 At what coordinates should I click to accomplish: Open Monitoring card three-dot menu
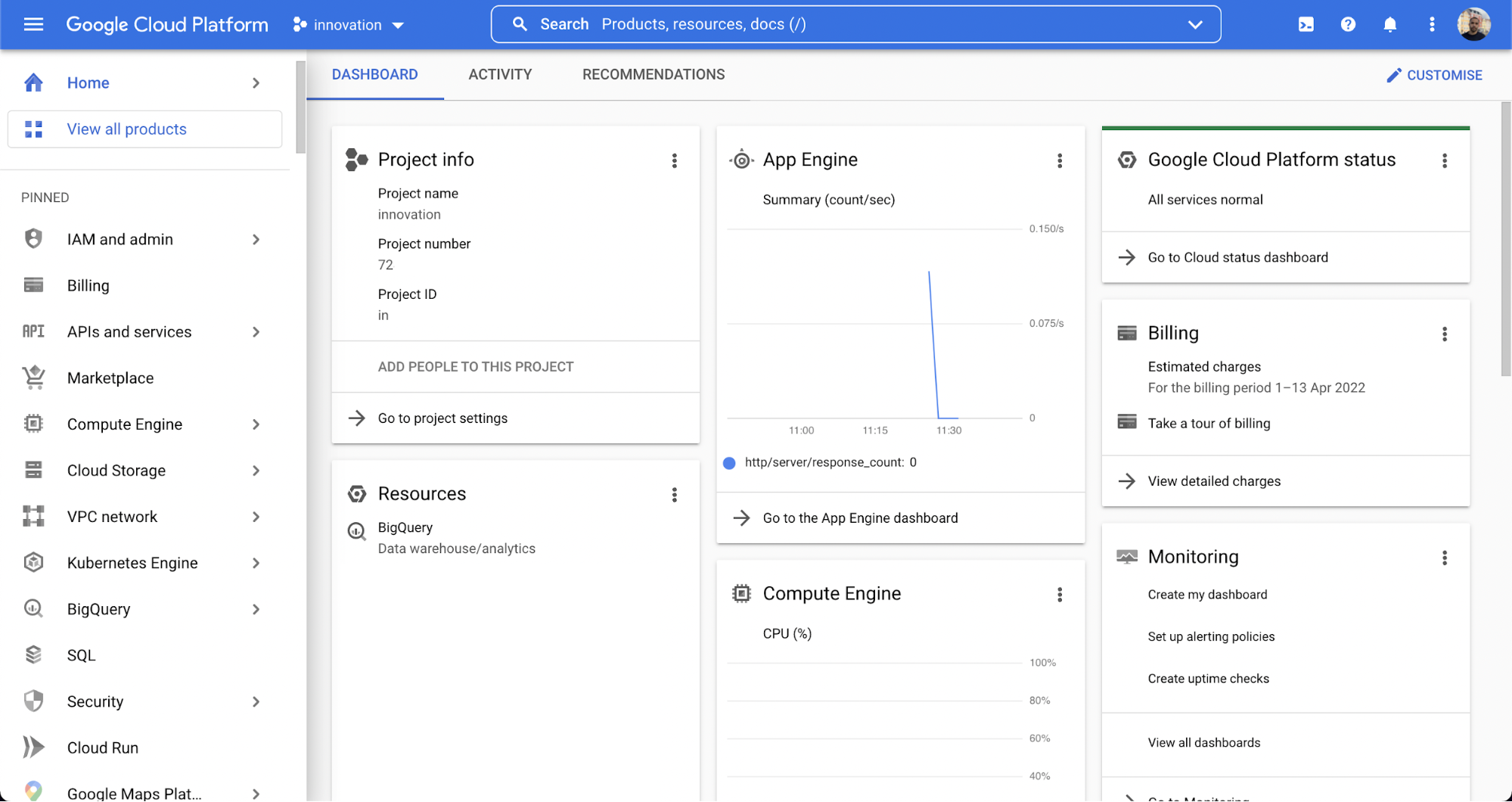point(1445,558)
